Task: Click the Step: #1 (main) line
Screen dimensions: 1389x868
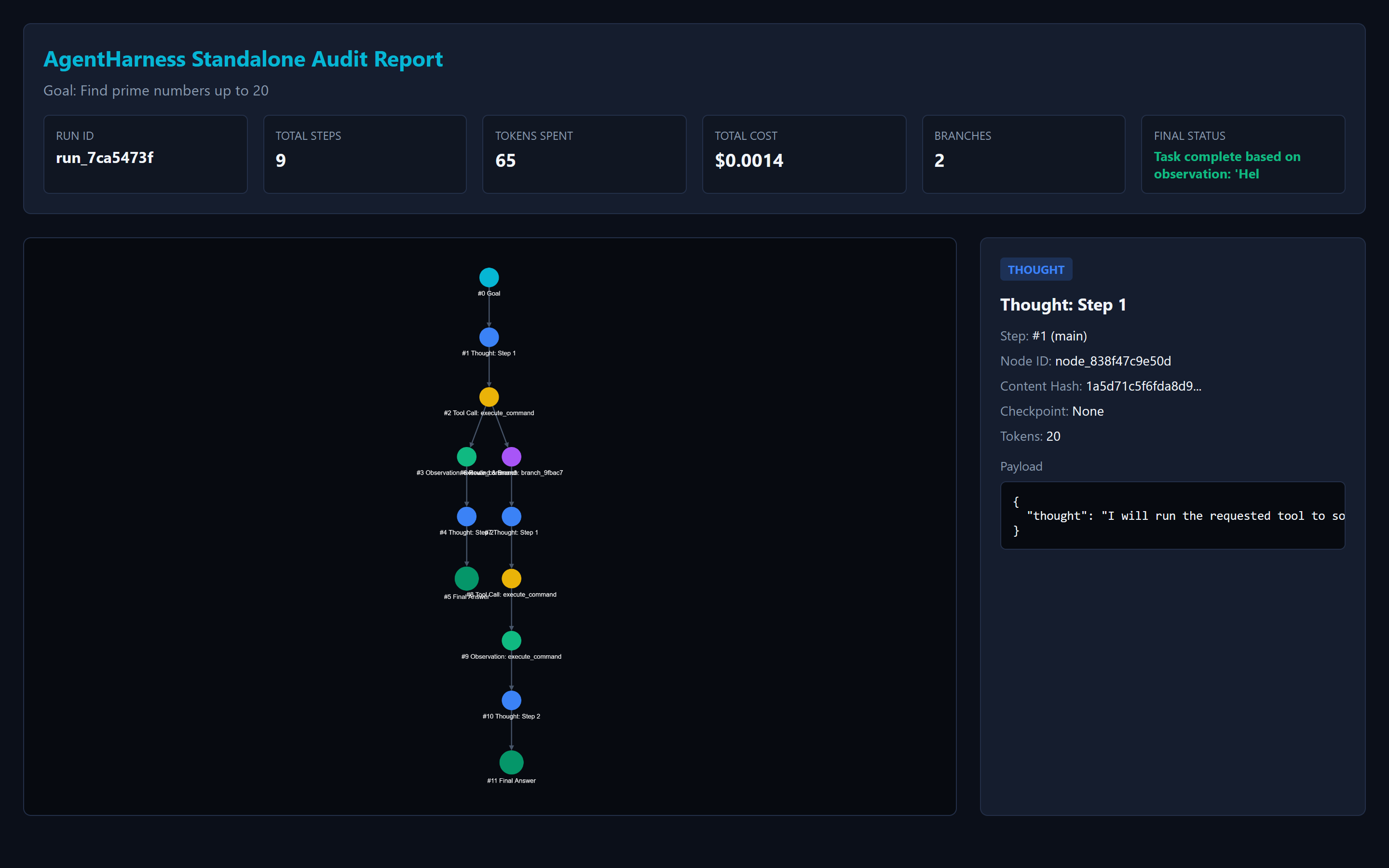Action: click(1044, 336)
